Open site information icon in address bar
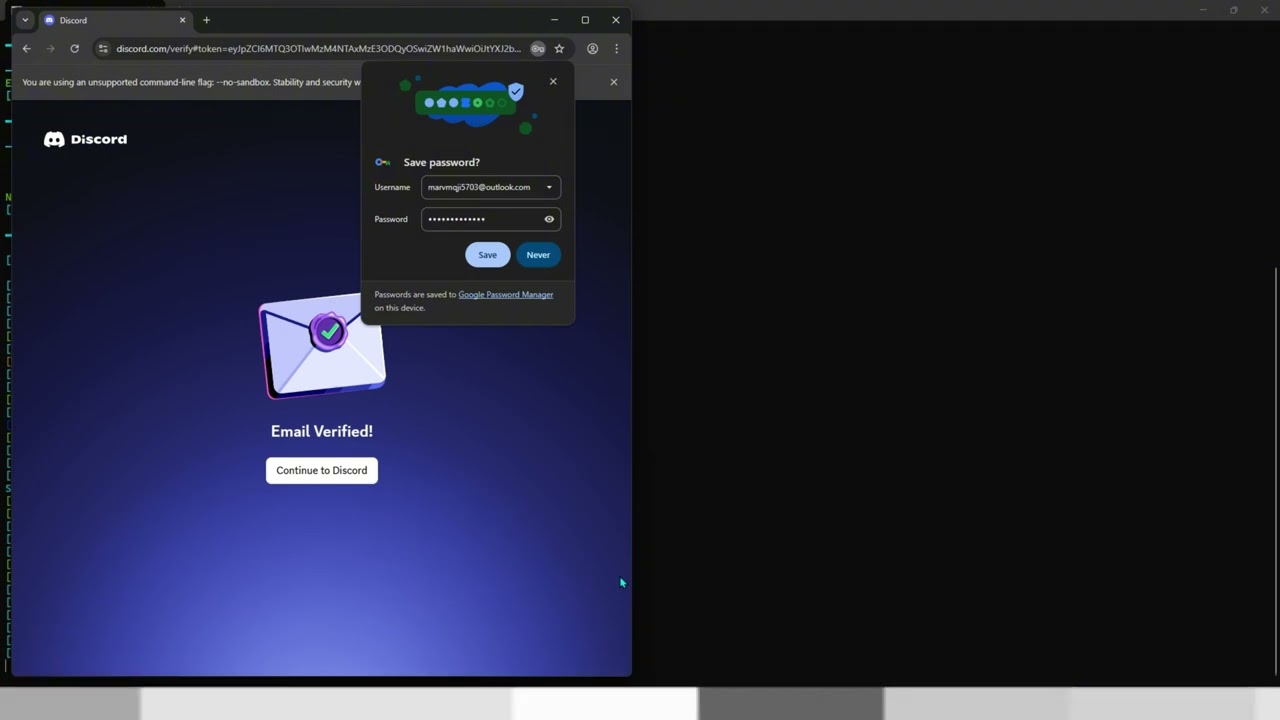This screenshot has height=720, width=1280. (x=103, y=48)
